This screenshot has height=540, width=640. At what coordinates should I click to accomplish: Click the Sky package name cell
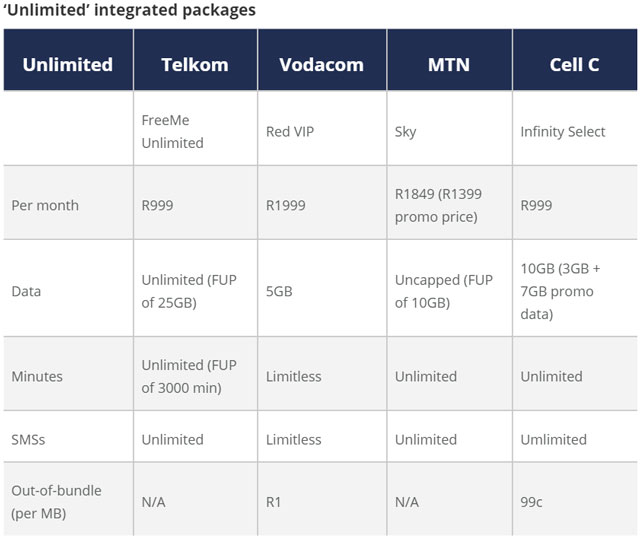click(x=406, y=132)
